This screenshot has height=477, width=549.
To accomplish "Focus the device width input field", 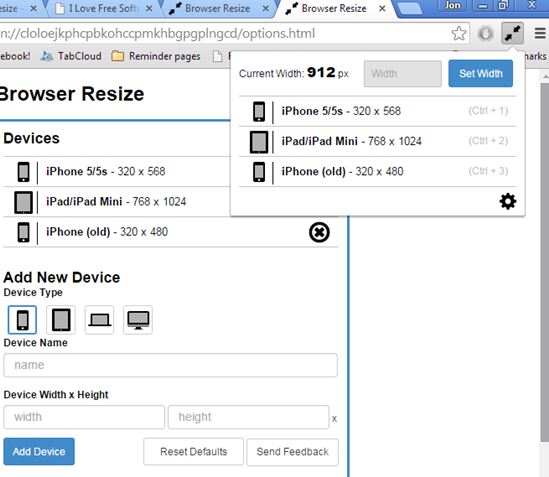I will click(x=84, y=417).
